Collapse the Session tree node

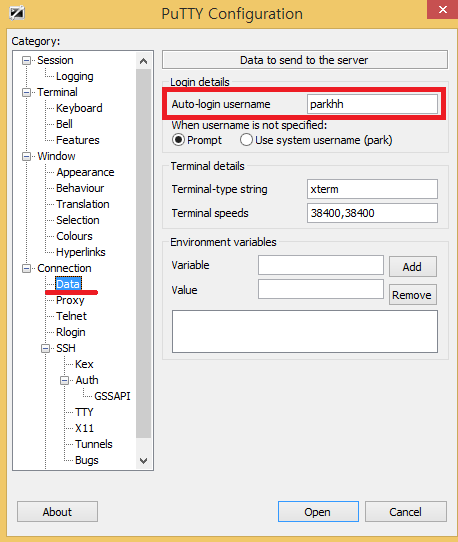(26, 60)
